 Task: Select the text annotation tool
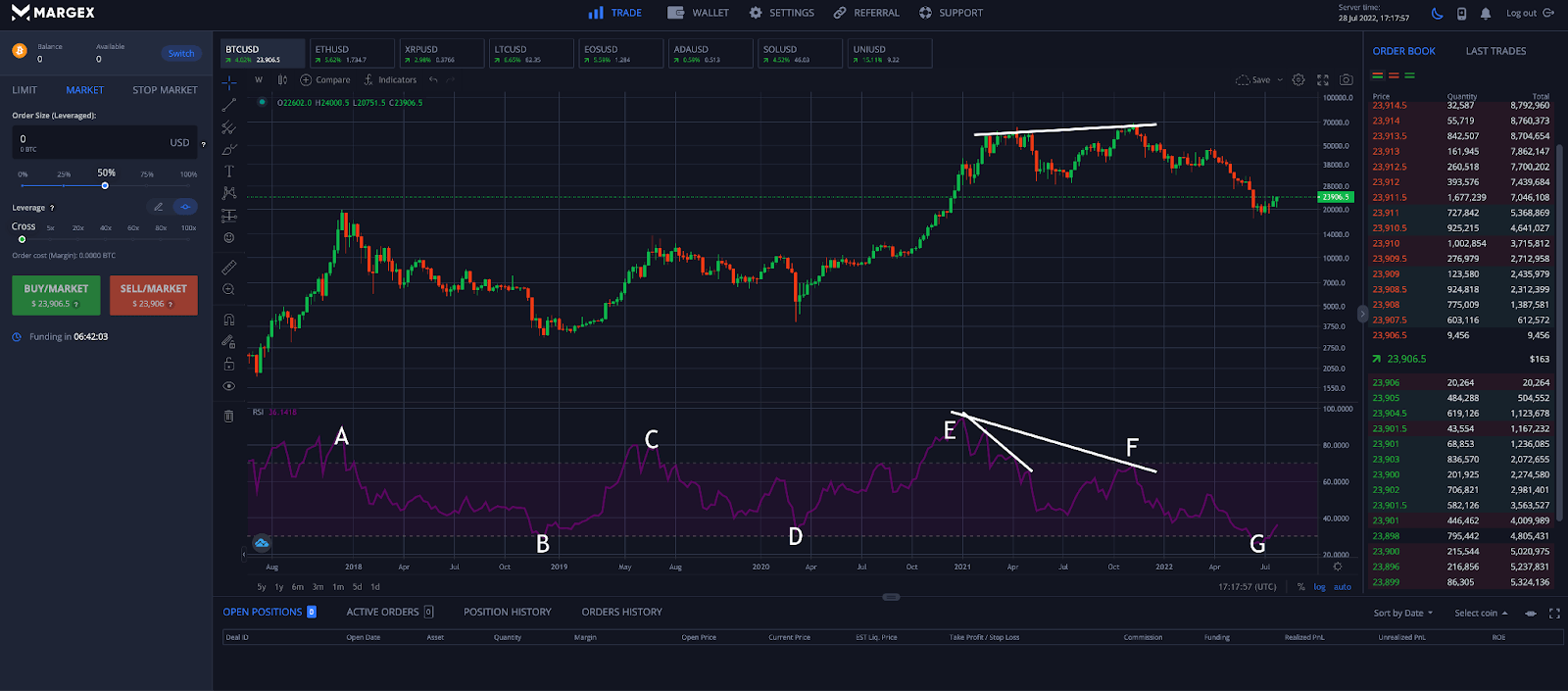[x=229, y=172]
